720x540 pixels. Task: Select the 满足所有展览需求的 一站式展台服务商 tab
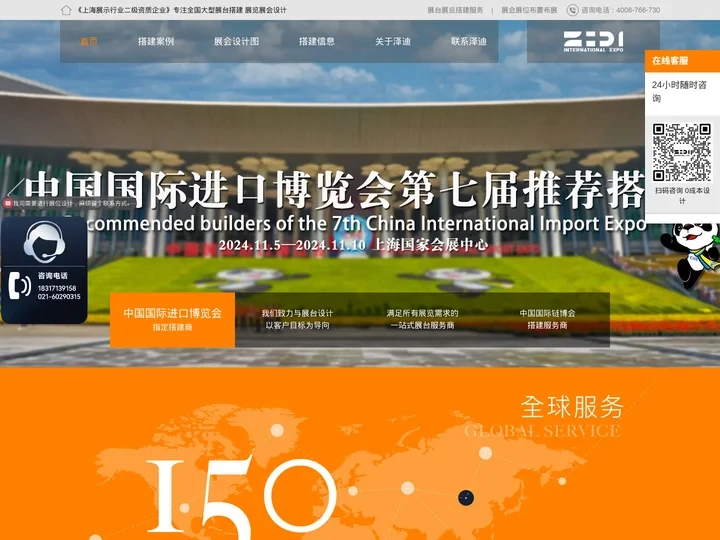tap(422, 319)
